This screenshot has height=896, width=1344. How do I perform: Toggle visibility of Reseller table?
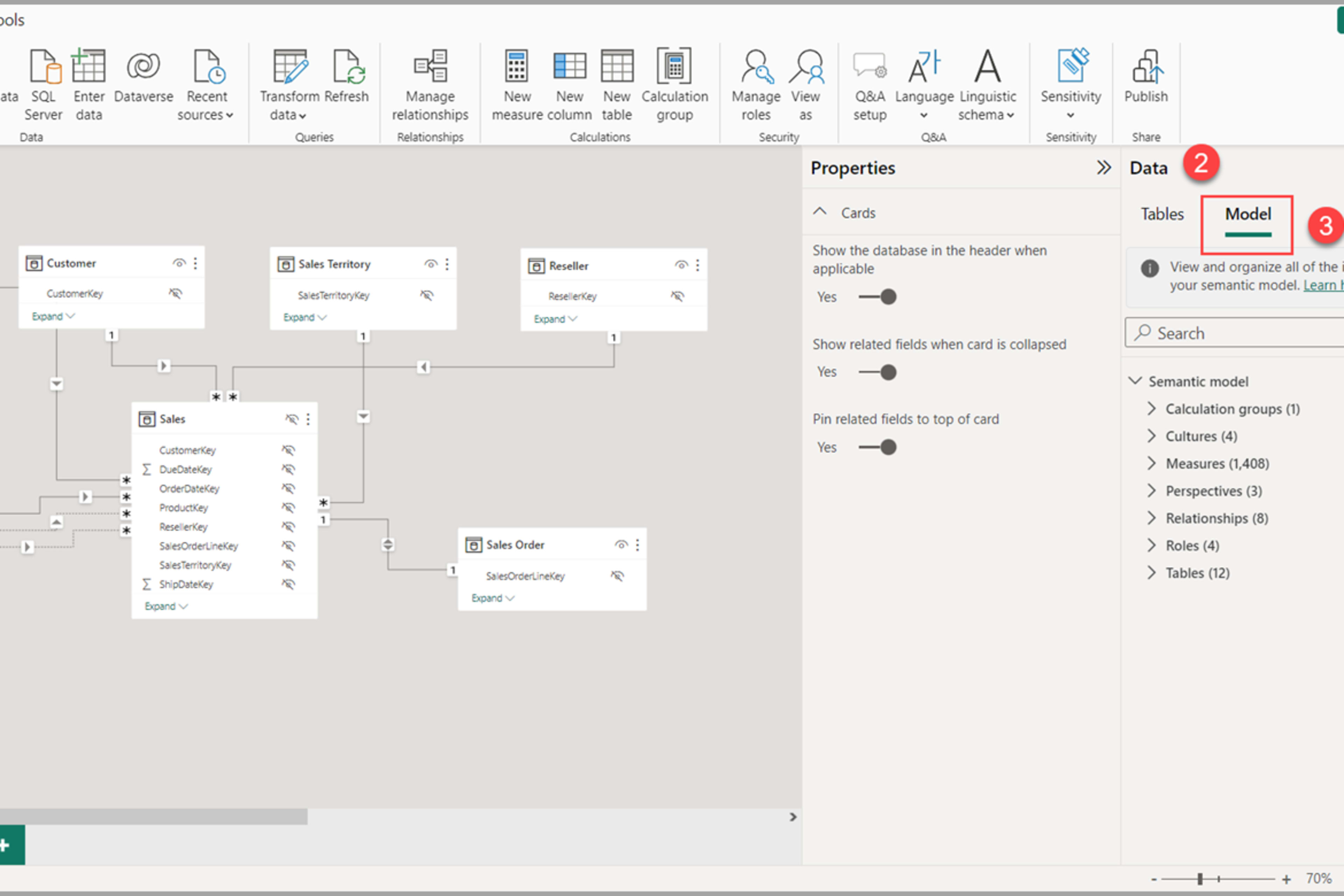pyautogui.click(x=681, y=265)
